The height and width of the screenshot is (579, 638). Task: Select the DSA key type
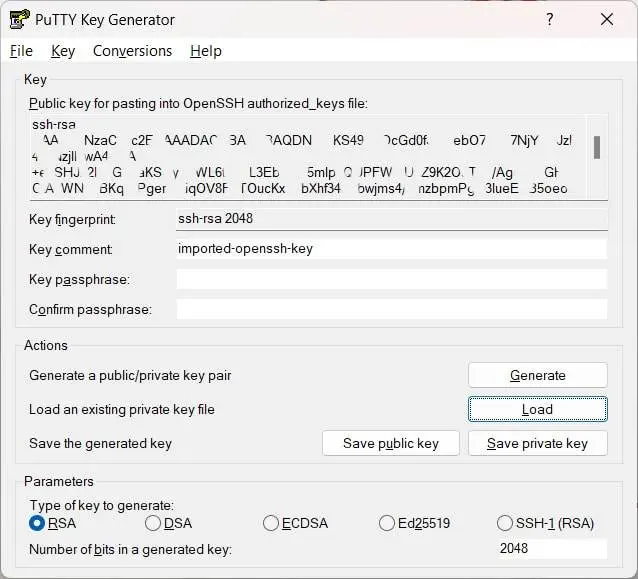(x=168, y=523)
